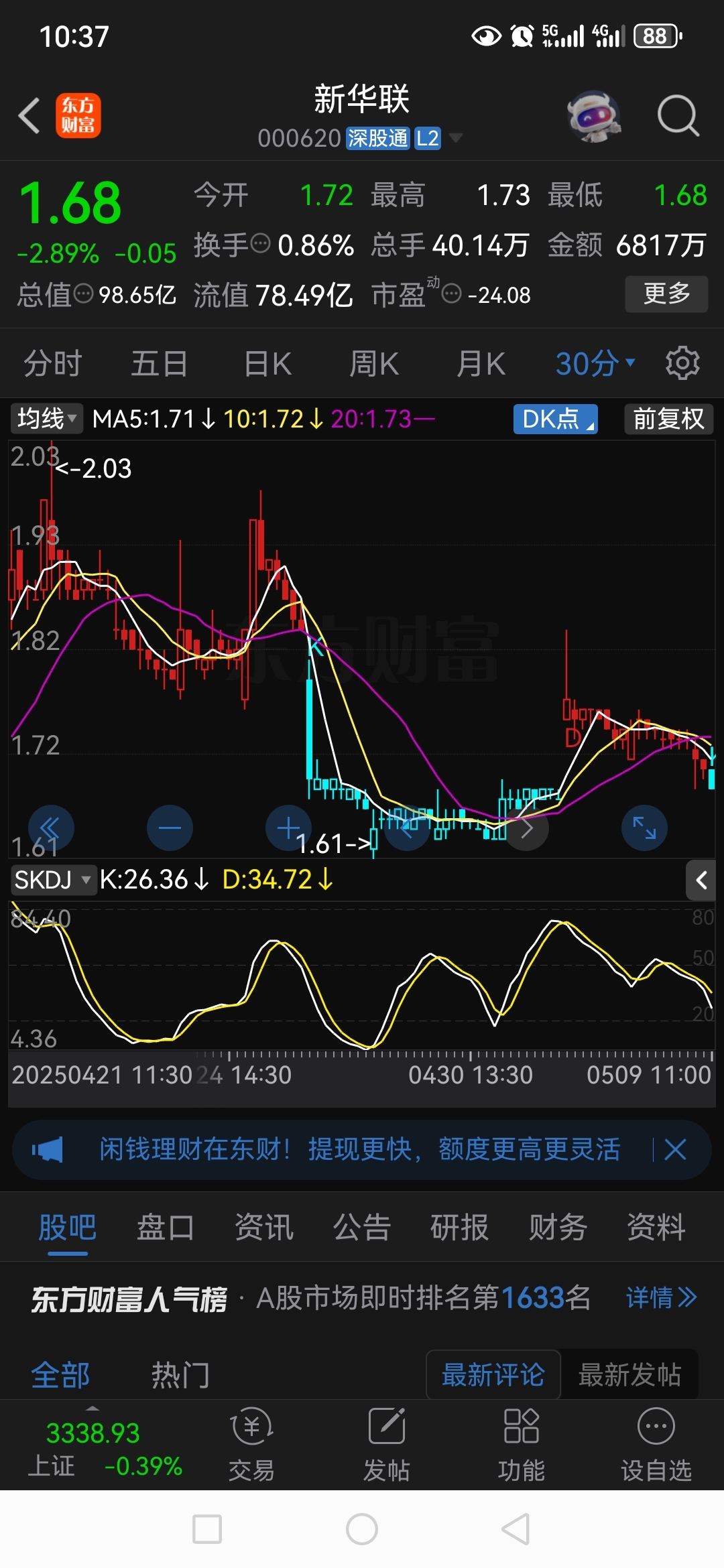Show 全部 posts
The width and height of the screenshot is (724, 1568).
click(60, 1376)
